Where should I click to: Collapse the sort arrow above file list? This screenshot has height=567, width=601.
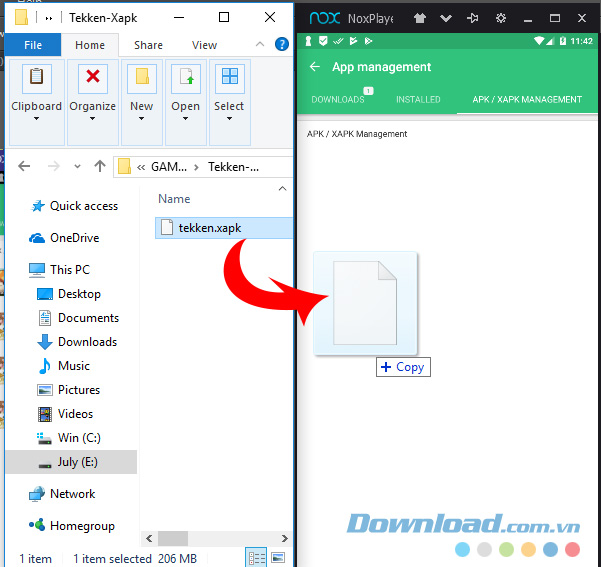tap(282, 188)
